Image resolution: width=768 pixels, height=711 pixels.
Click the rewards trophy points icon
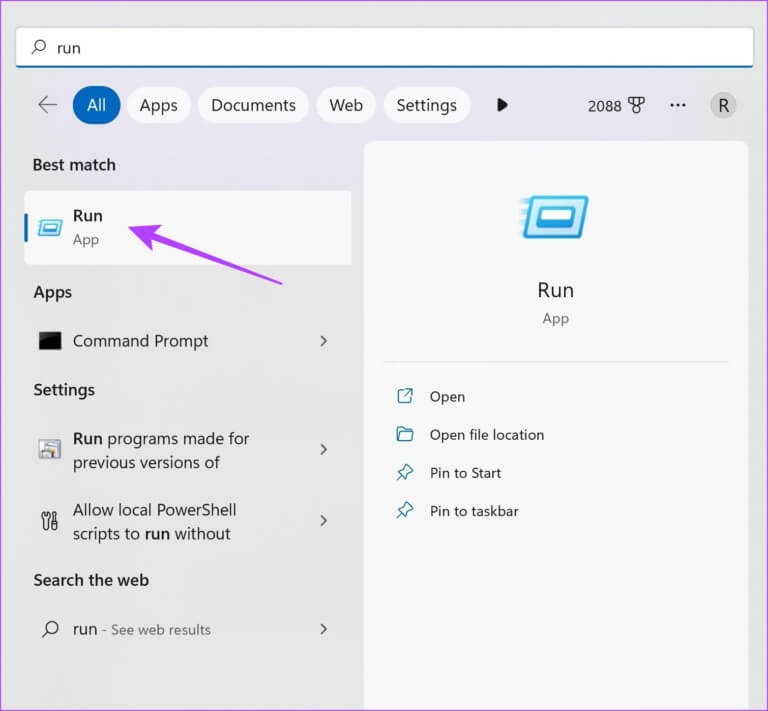click(x=636, y=105)
